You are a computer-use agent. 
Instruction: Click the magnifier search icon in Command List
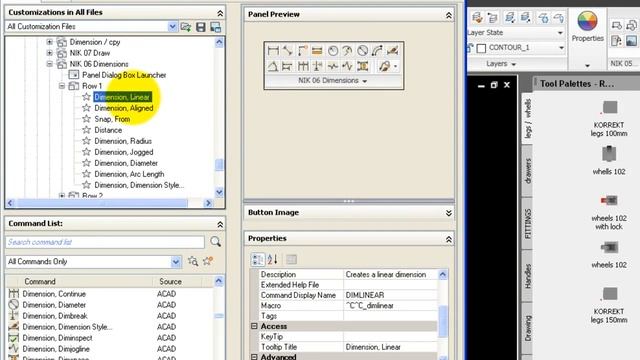point(216,242)
